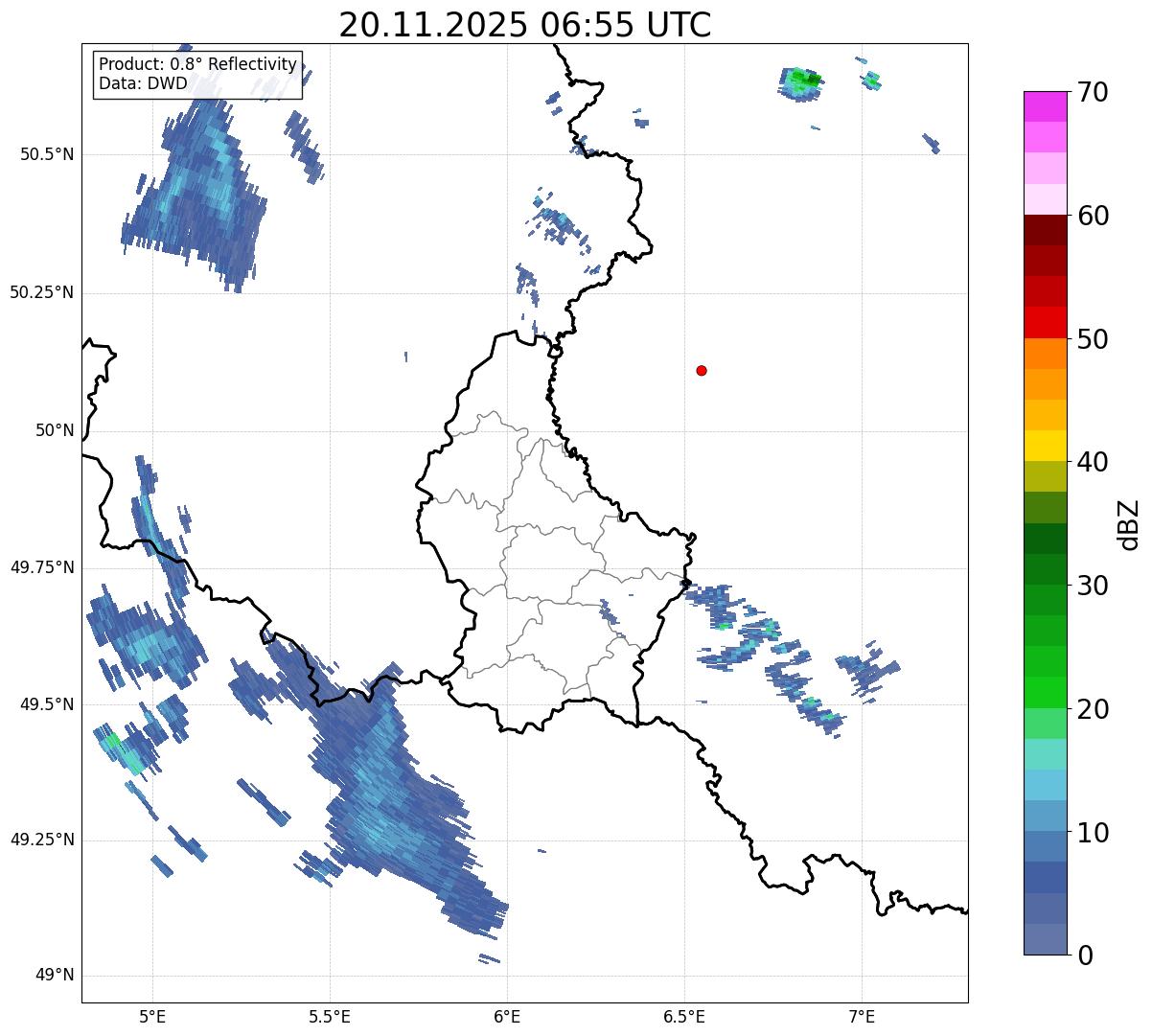Click the red location marker dot
The image size is (1152, 1036).
[x=702, y=371]
